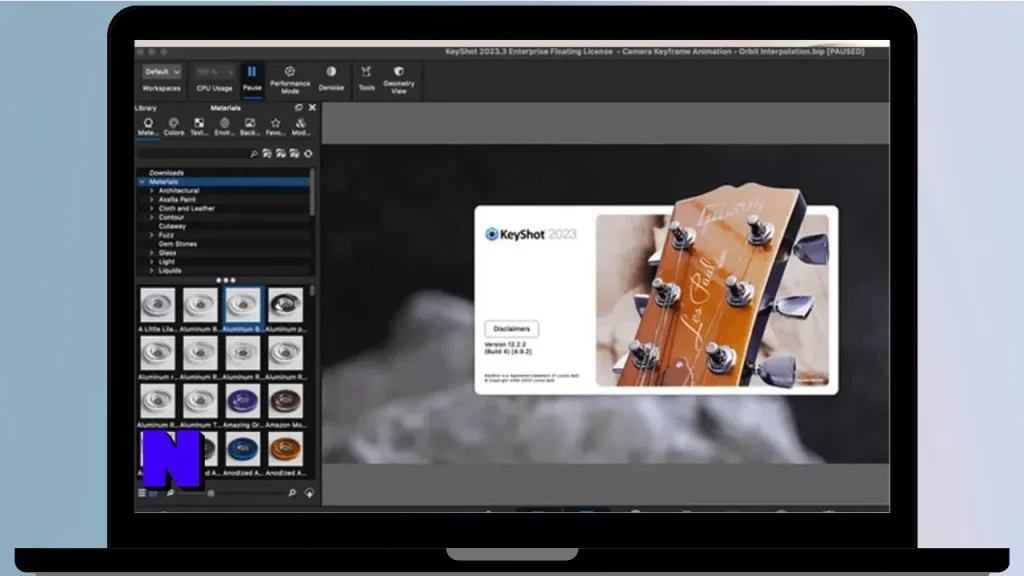The width and height of the screenshot is (1024, 576).
Task: Switch library to grid view icon
Action: click(x=153, y=493)
